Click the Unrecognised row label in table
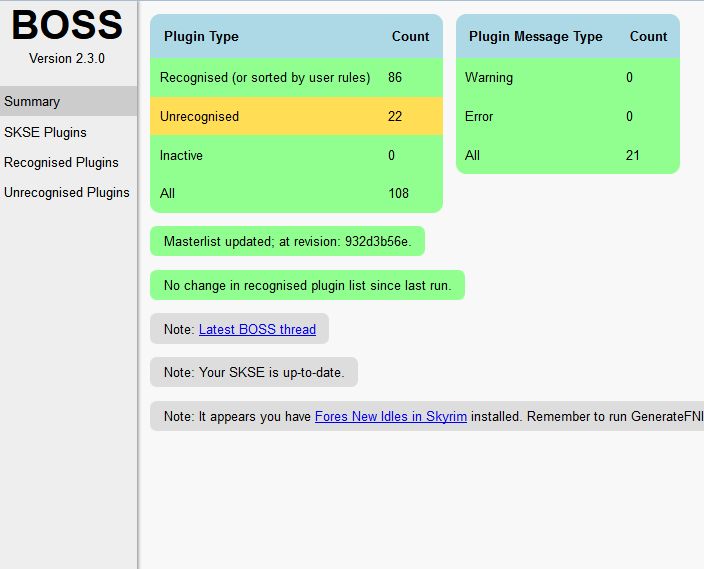 199,116
